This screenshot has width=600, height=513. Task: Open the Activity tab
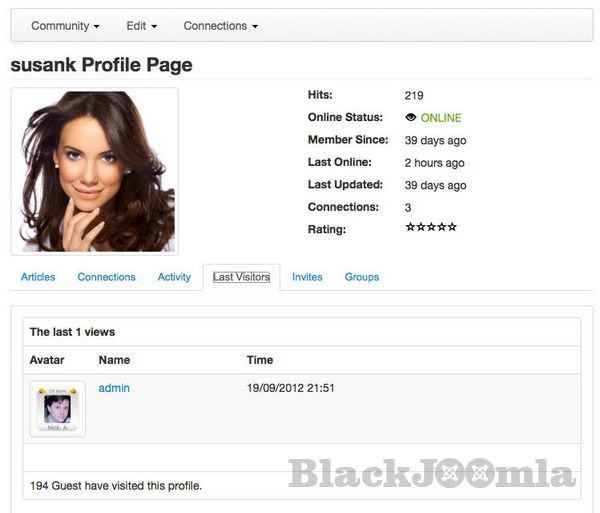pos(174,277)
